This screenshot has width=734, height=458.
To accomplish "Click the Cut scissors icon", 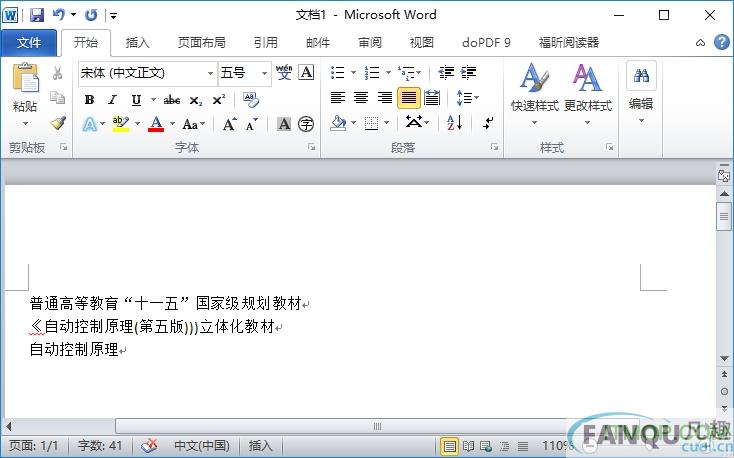I will (x=58, y=73).
